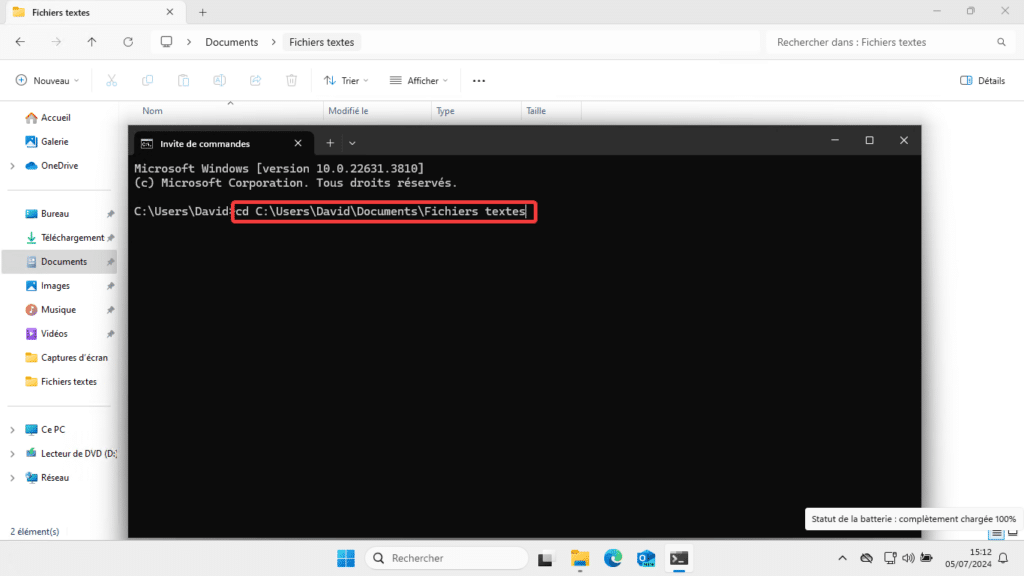Select the Cut icon in the toolbar

click(111, 80)
